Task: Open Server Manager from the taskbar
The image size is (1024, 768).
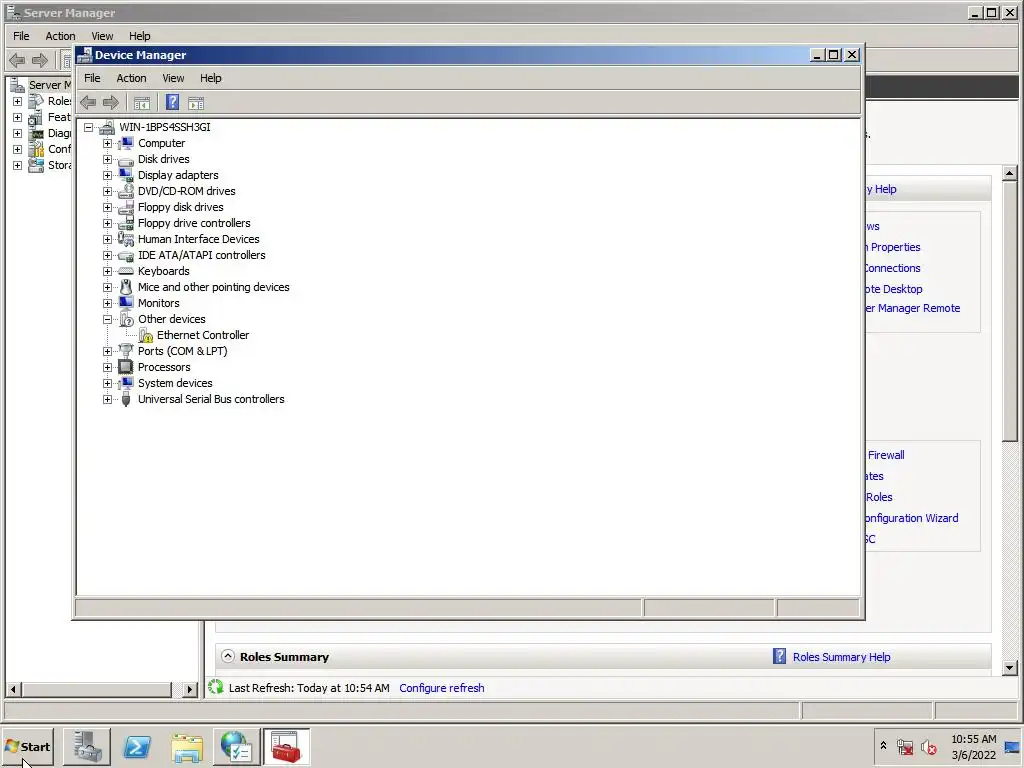Action: pyautogui.click(x=87, y=747)
